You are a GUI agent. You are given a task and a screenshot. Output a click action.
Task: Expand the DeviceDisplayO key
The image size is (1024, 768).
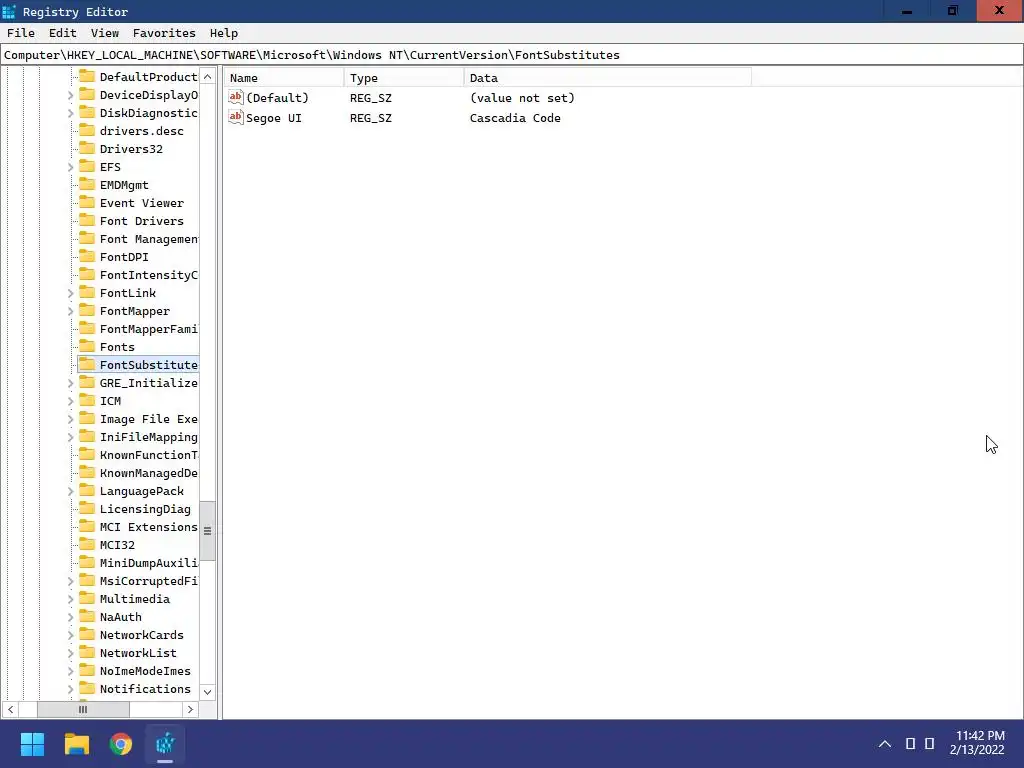click(x=71, y=95)
